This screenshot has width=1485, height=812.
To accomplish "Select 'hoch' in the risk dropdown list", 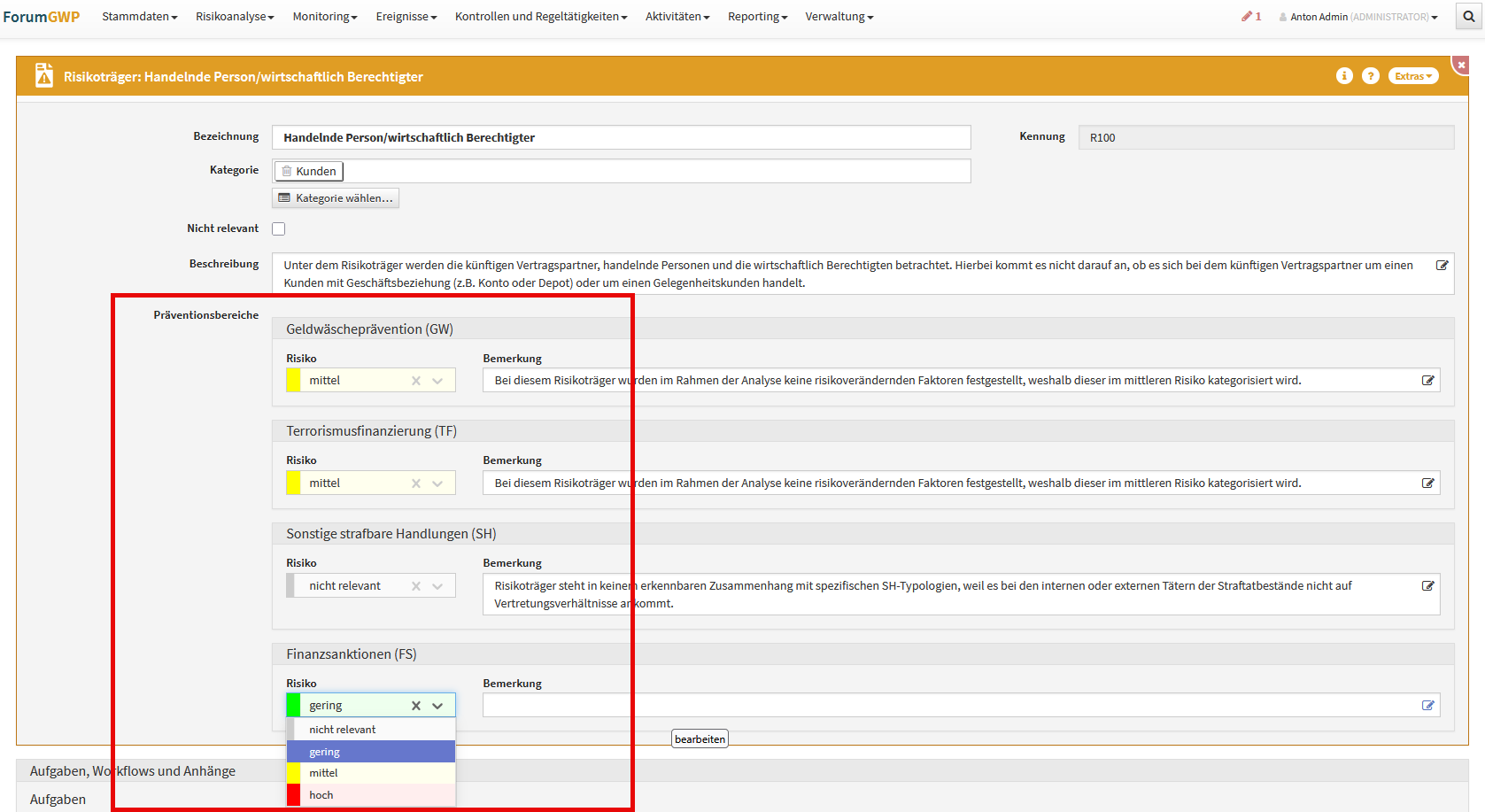I will tap(370, 795).
